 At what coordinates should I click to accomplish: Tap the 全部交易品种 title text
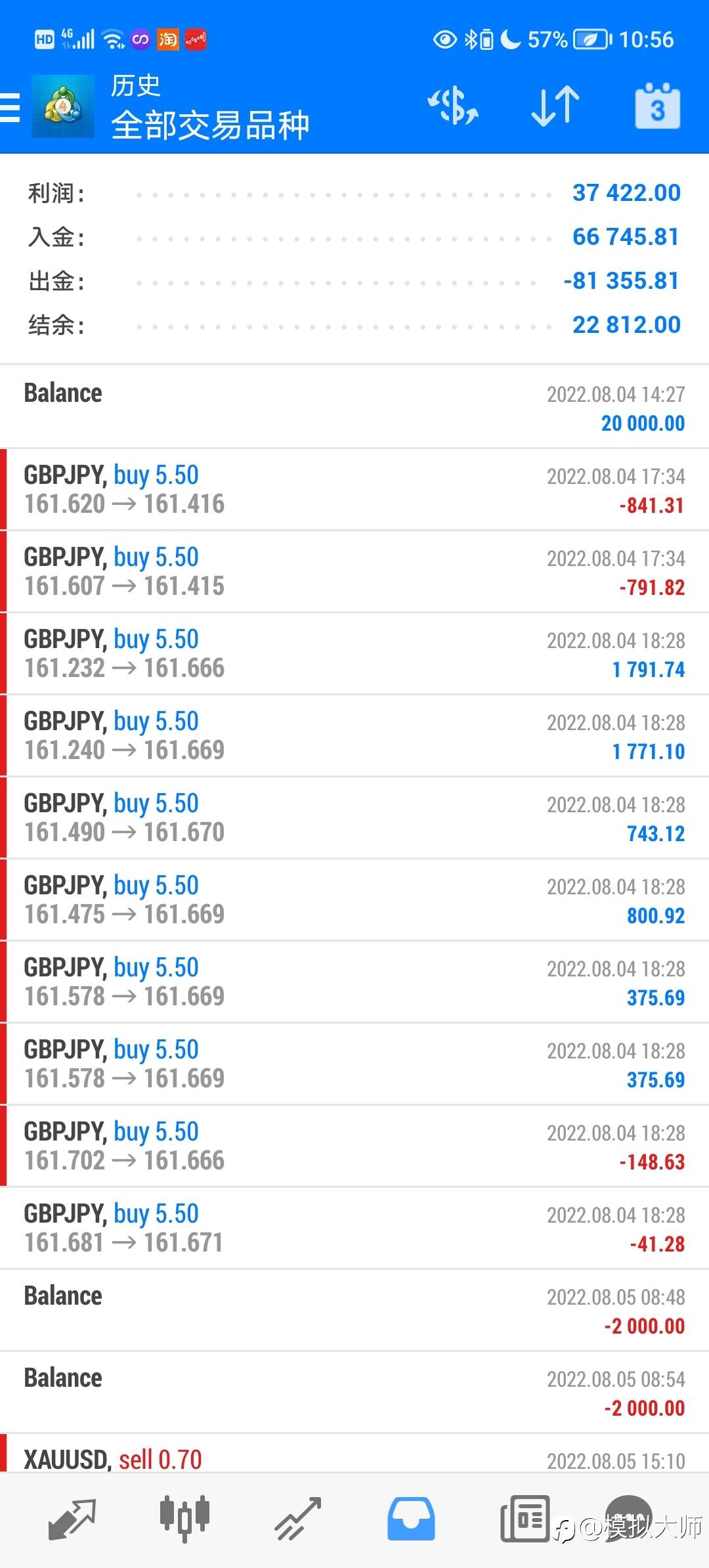(x=210, y=125)
